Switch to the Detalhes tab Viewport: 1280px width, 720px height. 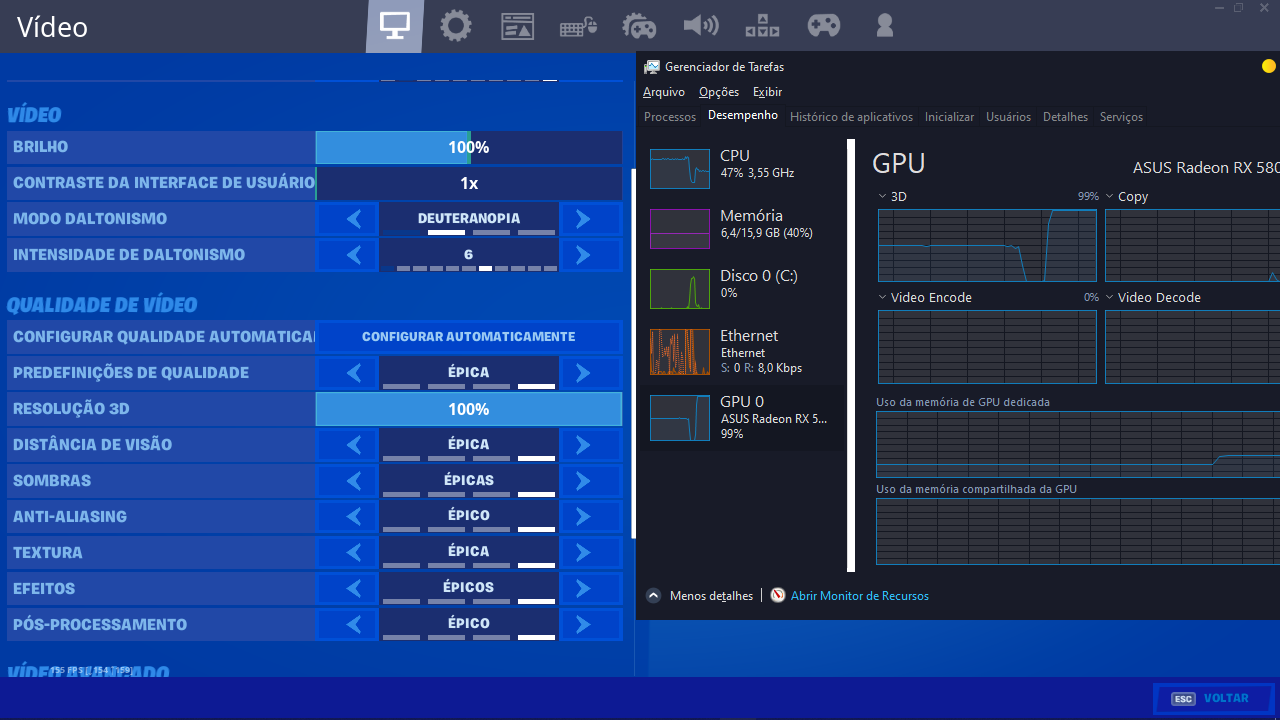tap(1065, 117)
